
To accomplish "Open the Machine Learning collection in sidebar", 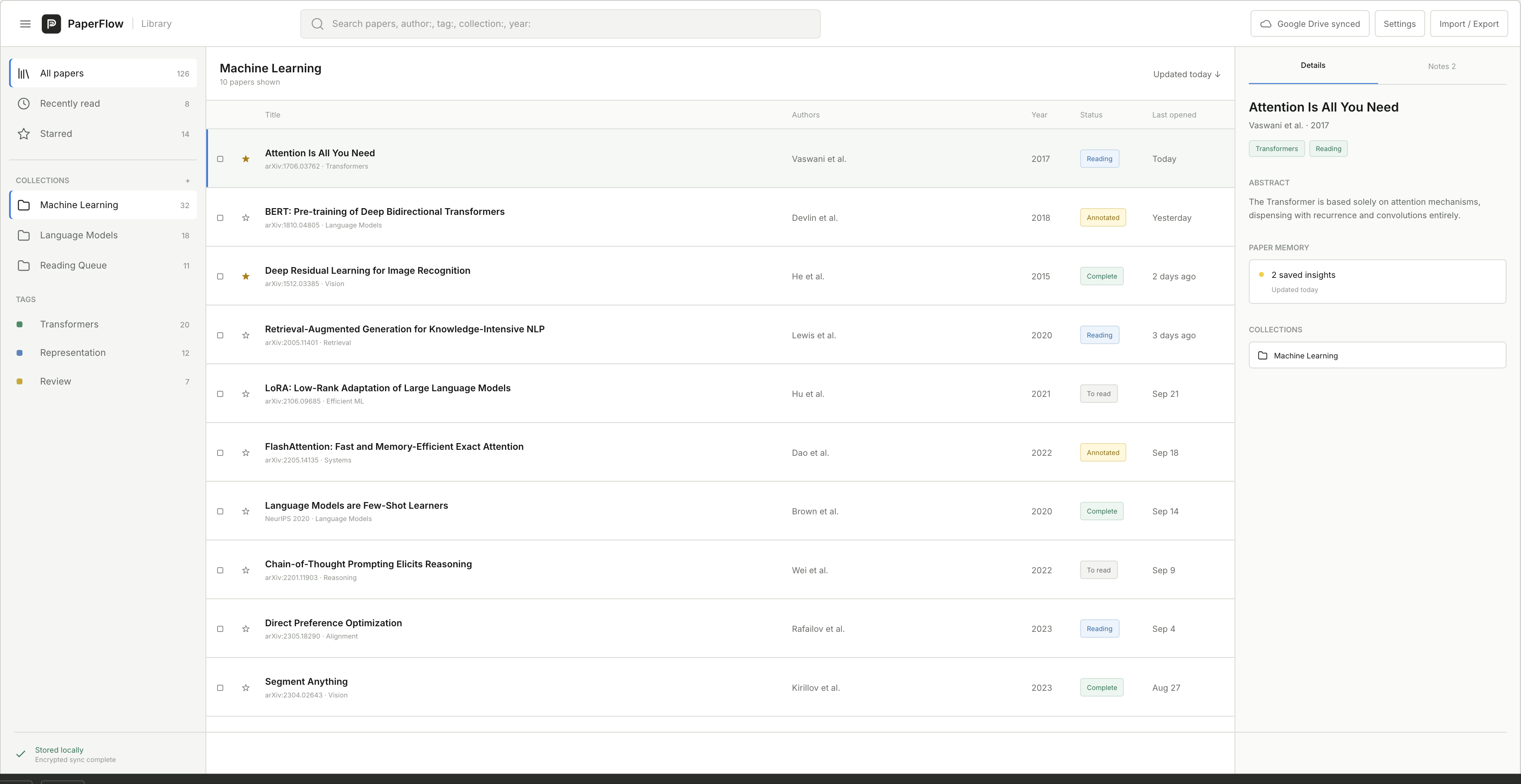I will 103,205.
